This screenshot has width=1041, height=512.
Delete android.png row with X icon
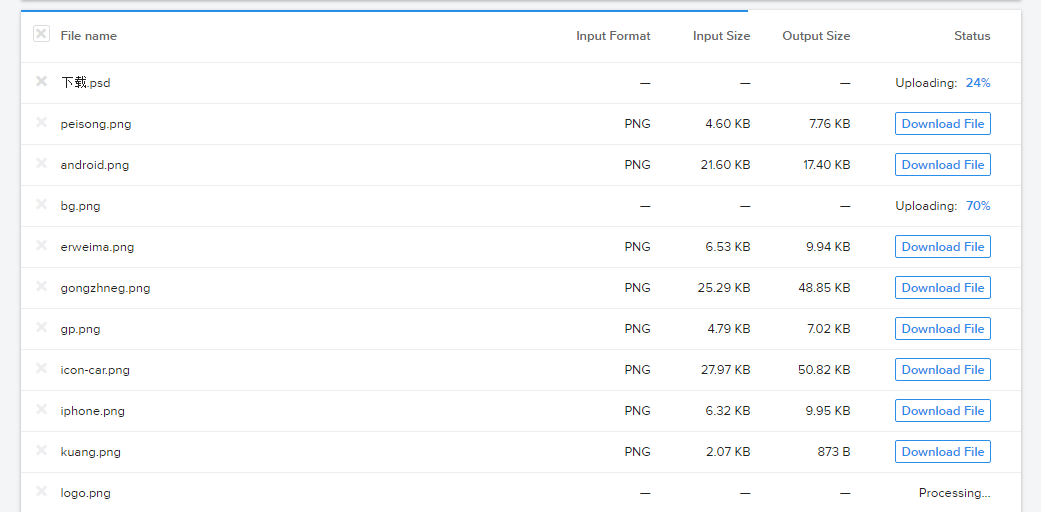(x=41, y=163)
